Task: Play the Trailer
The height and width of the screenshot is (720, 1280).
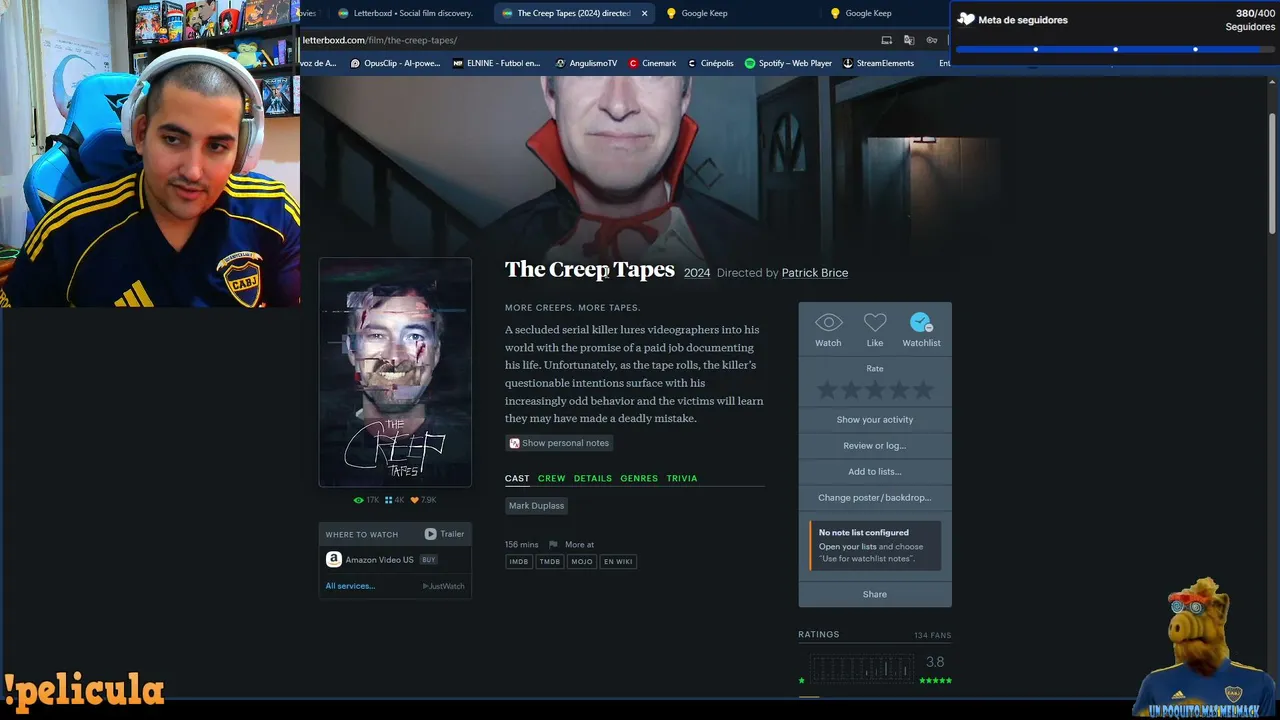Action: tap(444, 534)
